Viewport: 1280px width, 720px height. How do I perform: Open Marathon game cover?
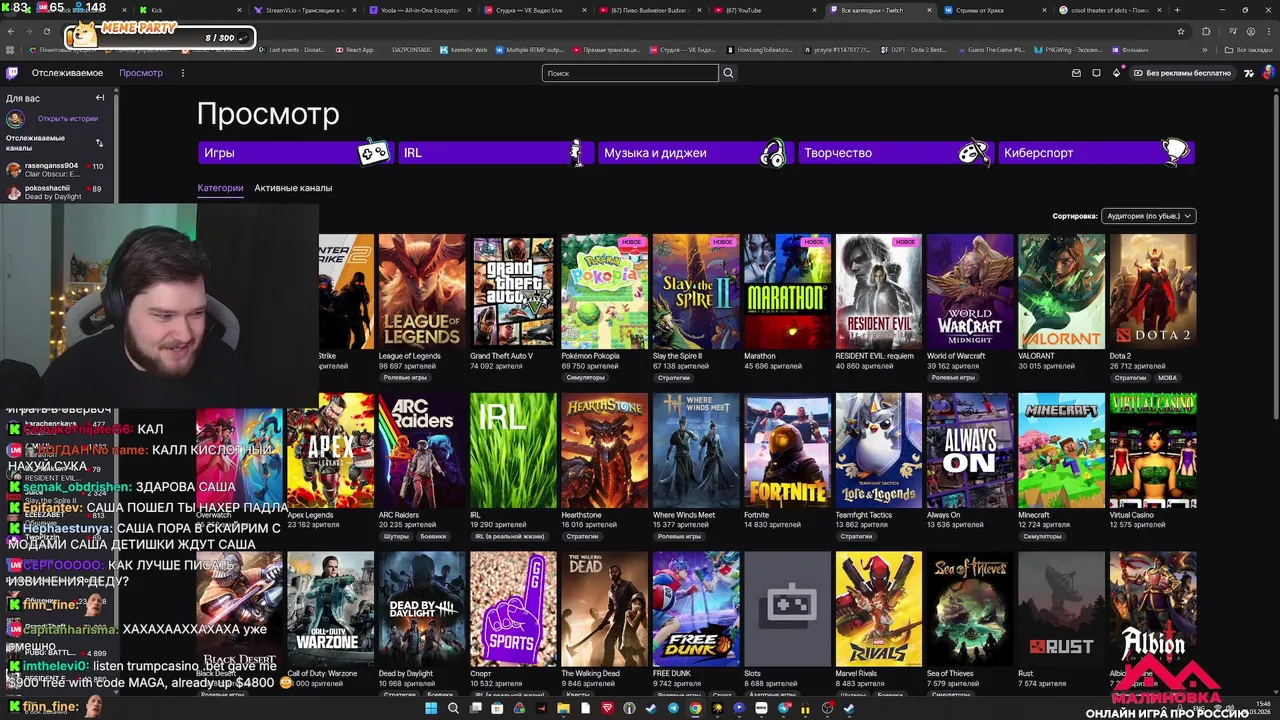[787, 292]
